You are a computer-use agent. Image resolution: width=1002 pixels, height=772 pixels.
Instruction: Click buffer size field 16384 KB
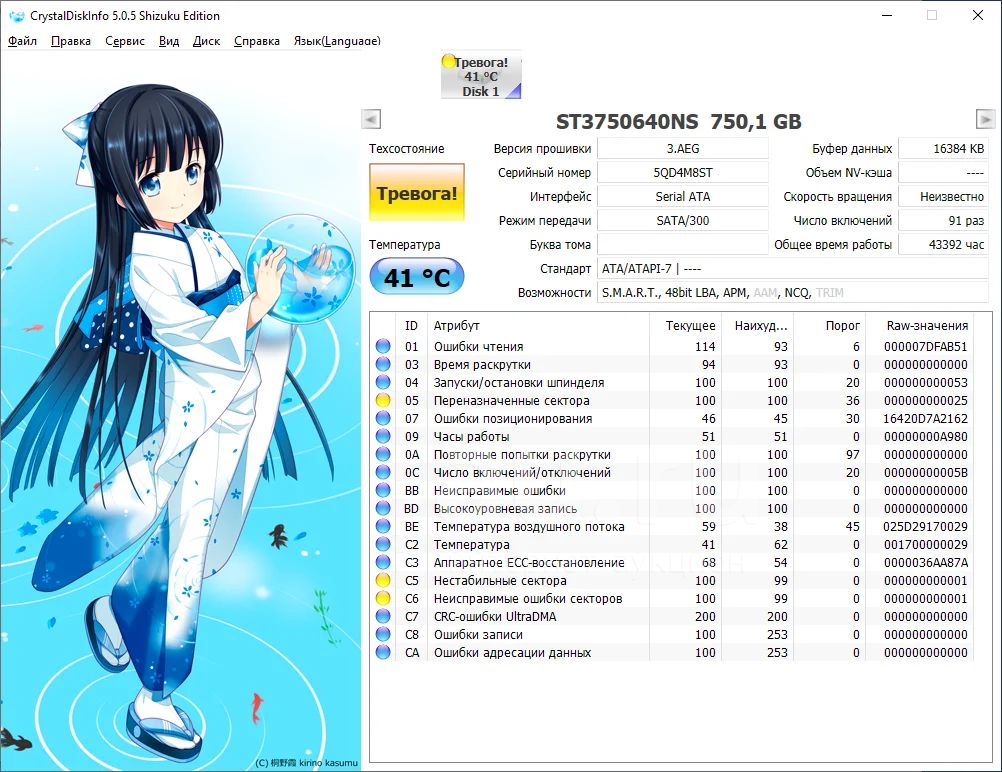click(x=943, y=148)
